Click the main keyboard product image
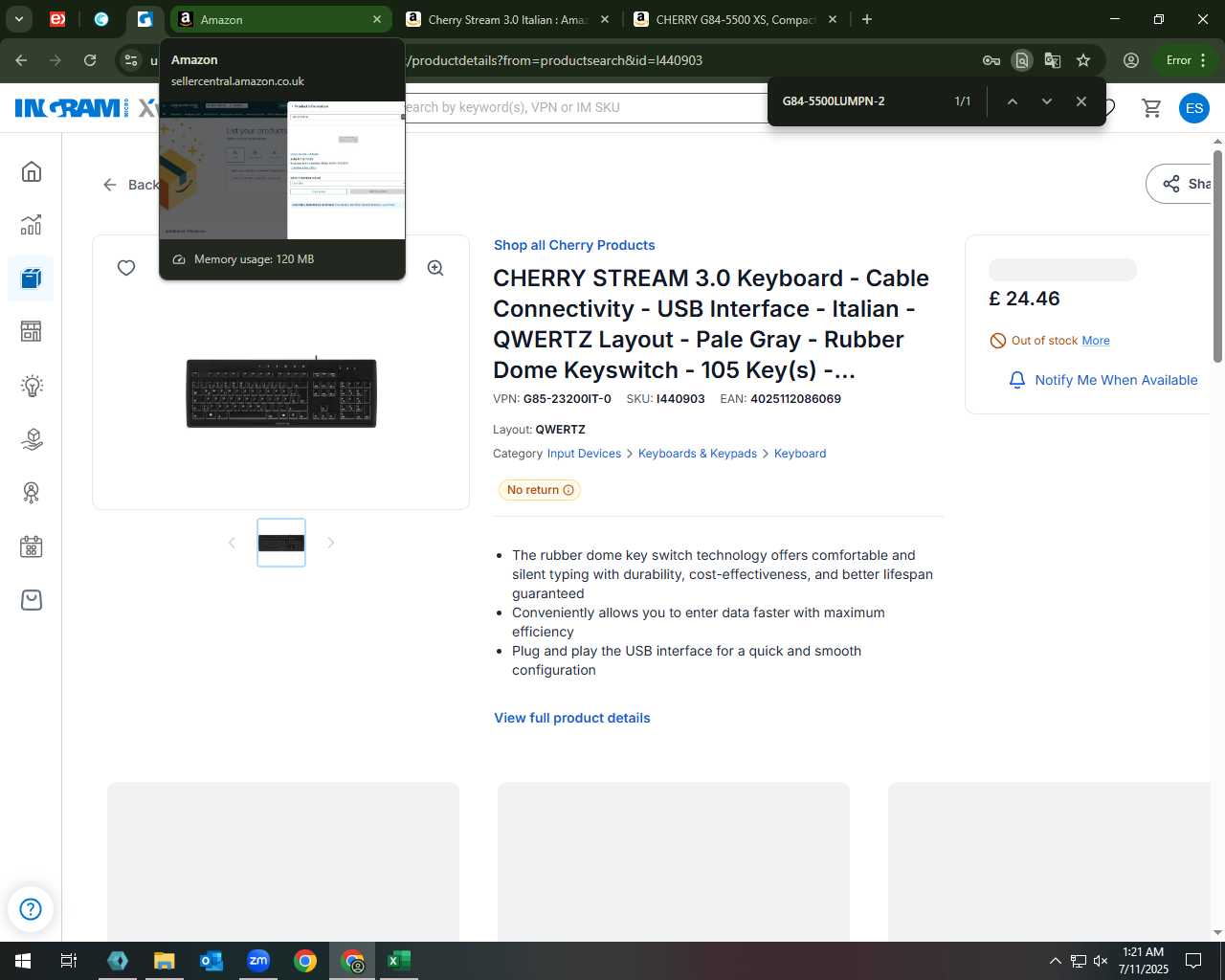The width and height of the screenshot is (1225, 980). tap(281, 392)
